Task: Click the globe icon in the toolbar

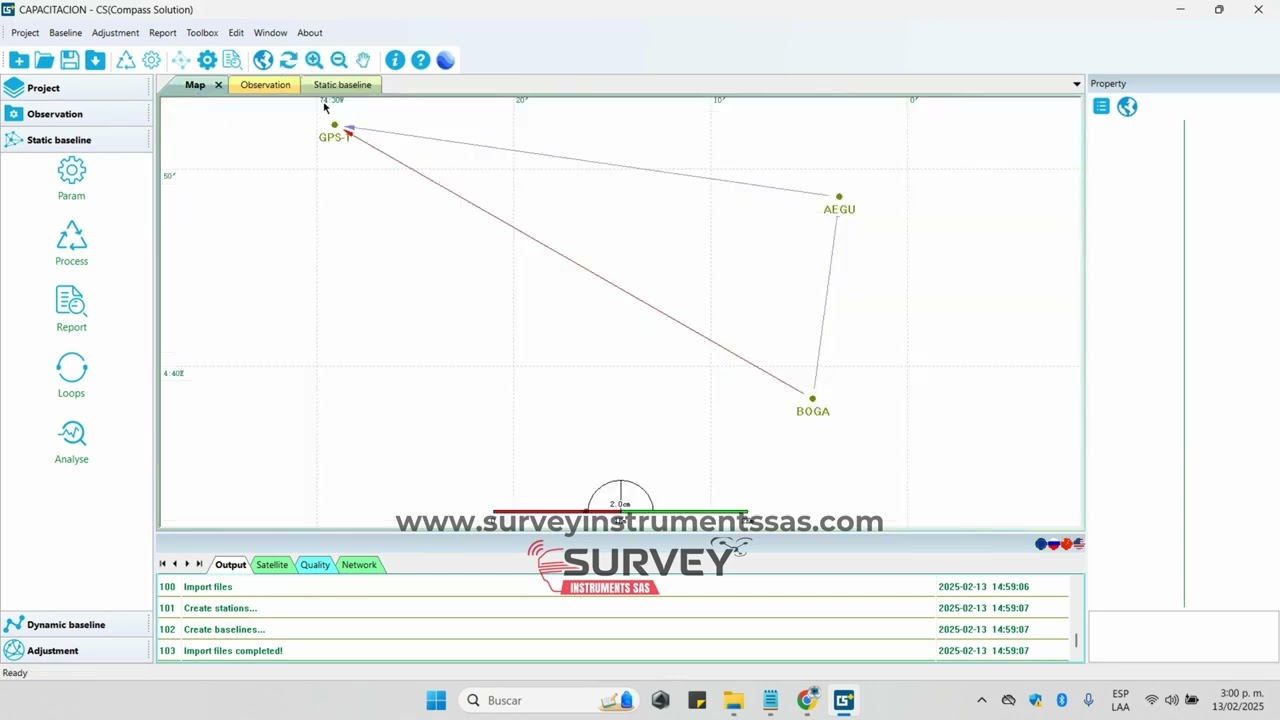Action: [x=263, y=60]
